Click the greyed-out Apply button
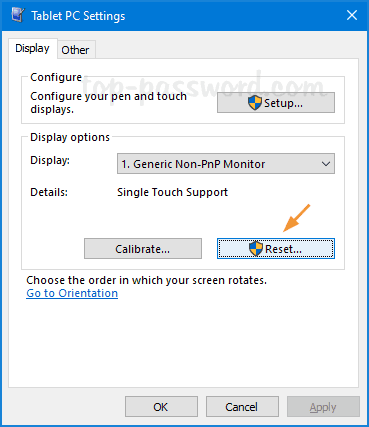Viewport: 369px width, 427px height. [x=323, y=407]
